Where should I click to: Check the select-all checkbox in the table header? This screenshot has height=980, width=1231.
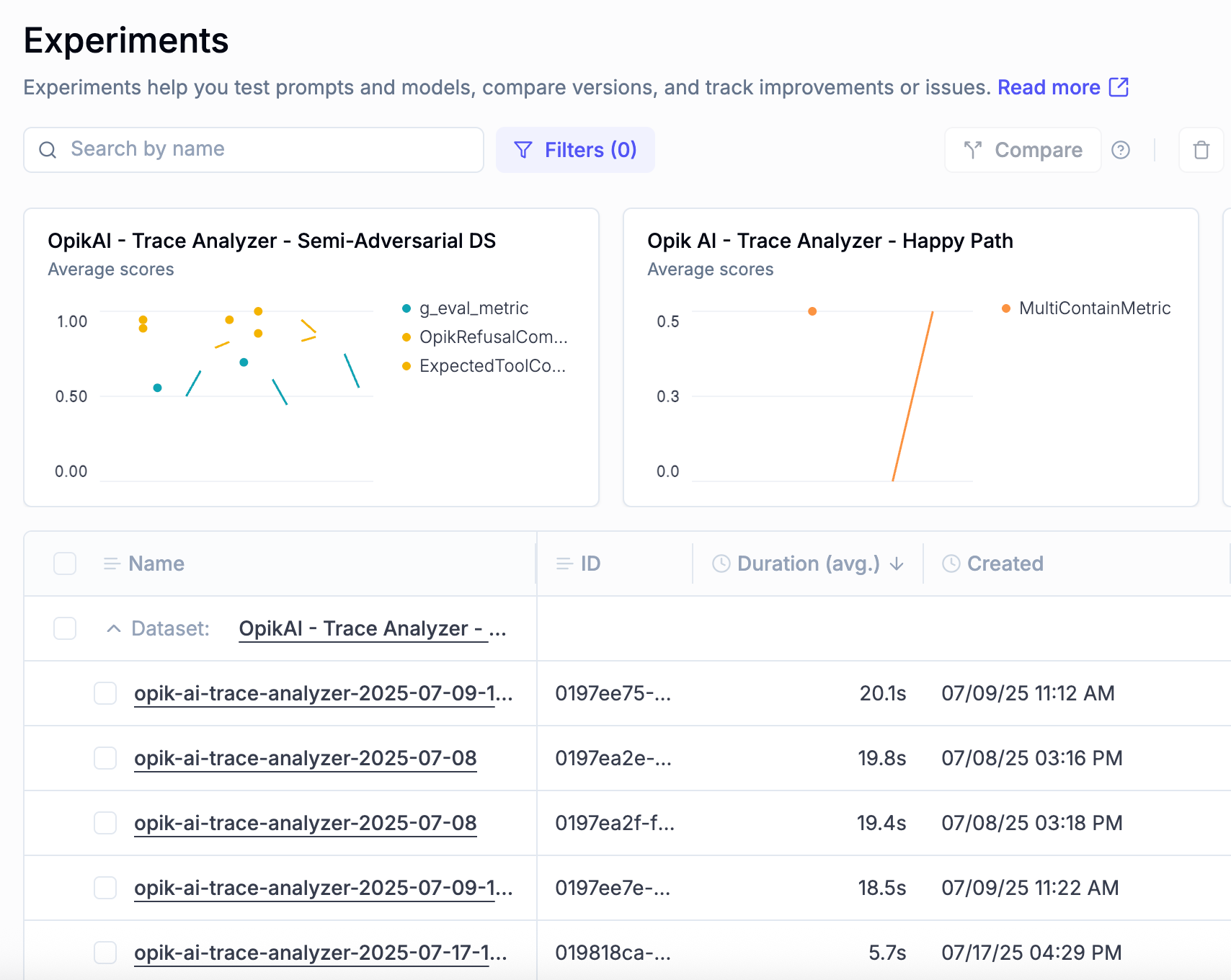pos(64,563)
